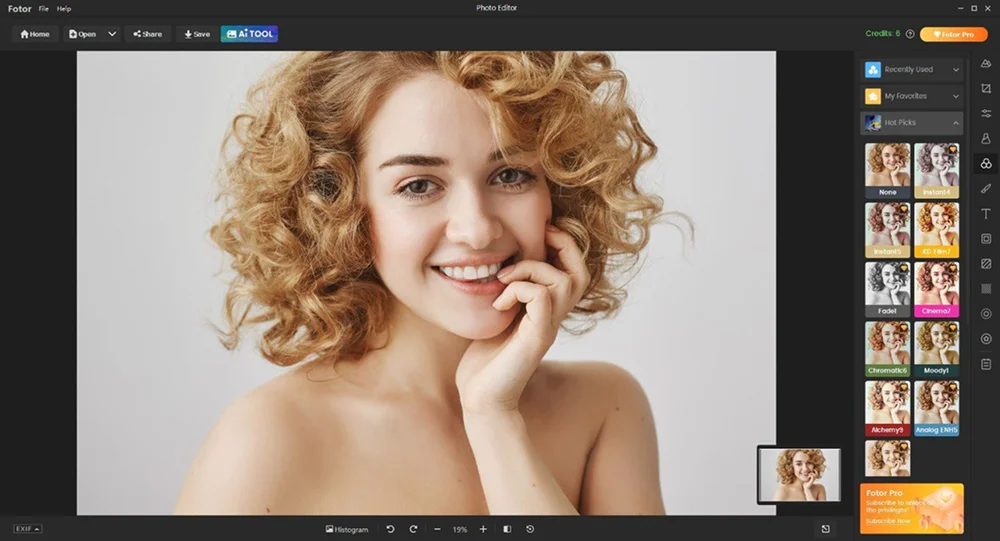Open the File menu
The height and width of the screenshot is (541, 1000).
[x=44, y=8]
